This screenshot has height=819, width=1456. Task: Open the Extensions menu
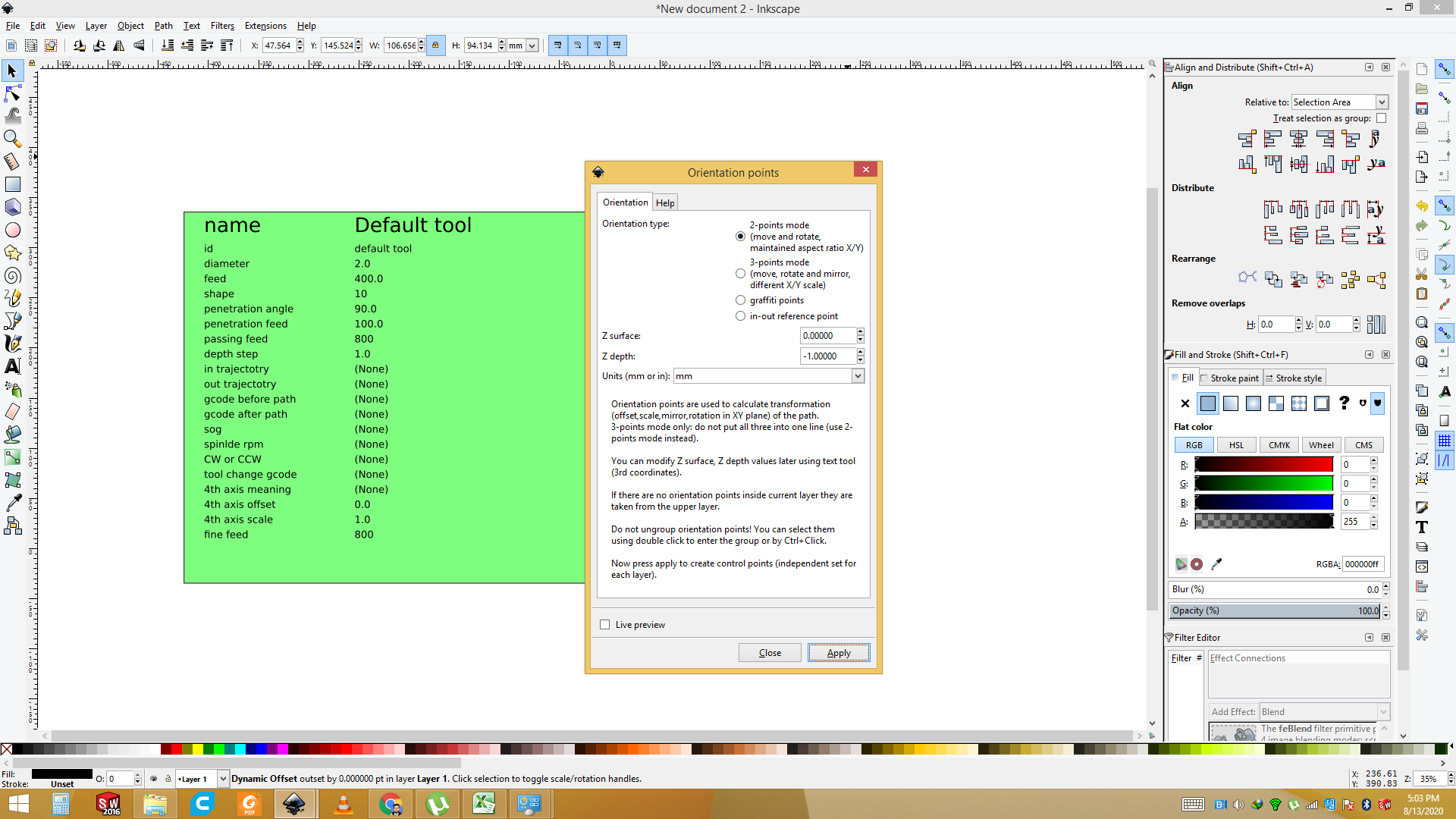click(265, 26)
